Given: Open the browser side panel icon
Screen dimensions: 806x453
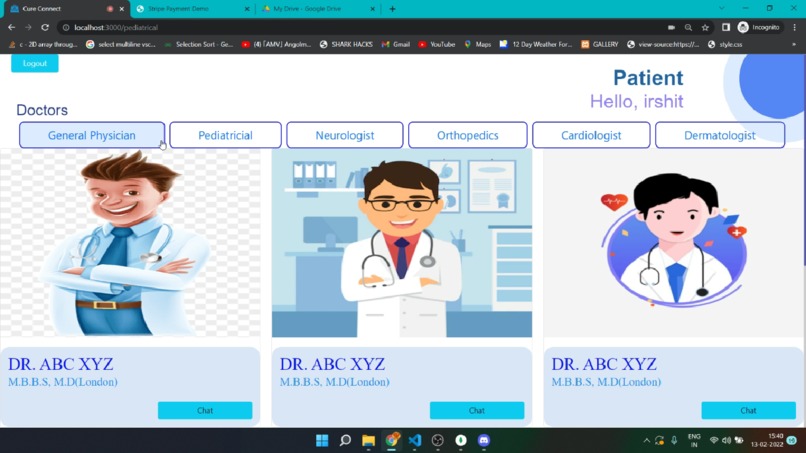Looking at the screenshot, I should [726, 27].
